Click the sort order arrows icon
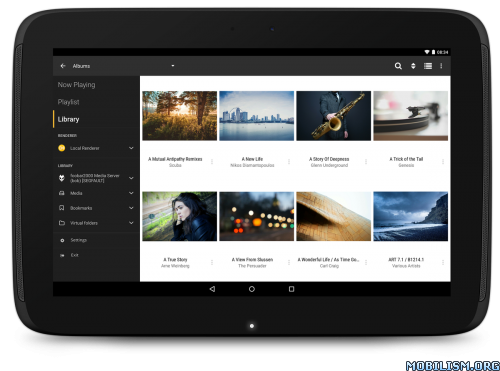 [413, 66]
